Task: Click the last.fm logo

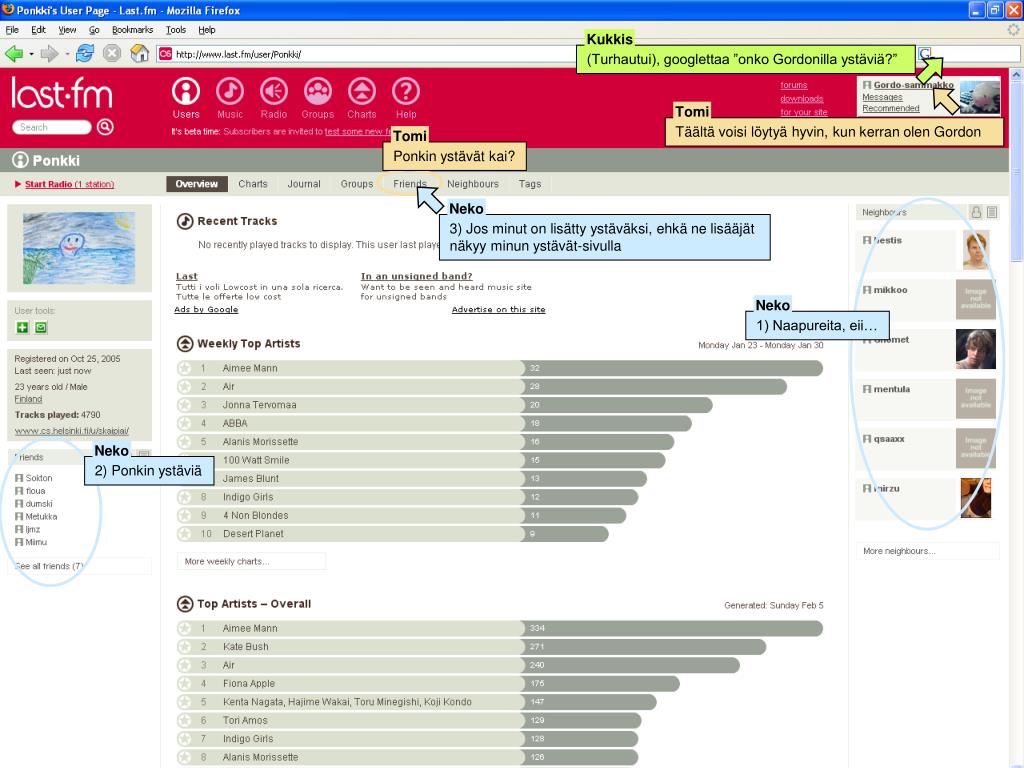Action: coord(62,93)
